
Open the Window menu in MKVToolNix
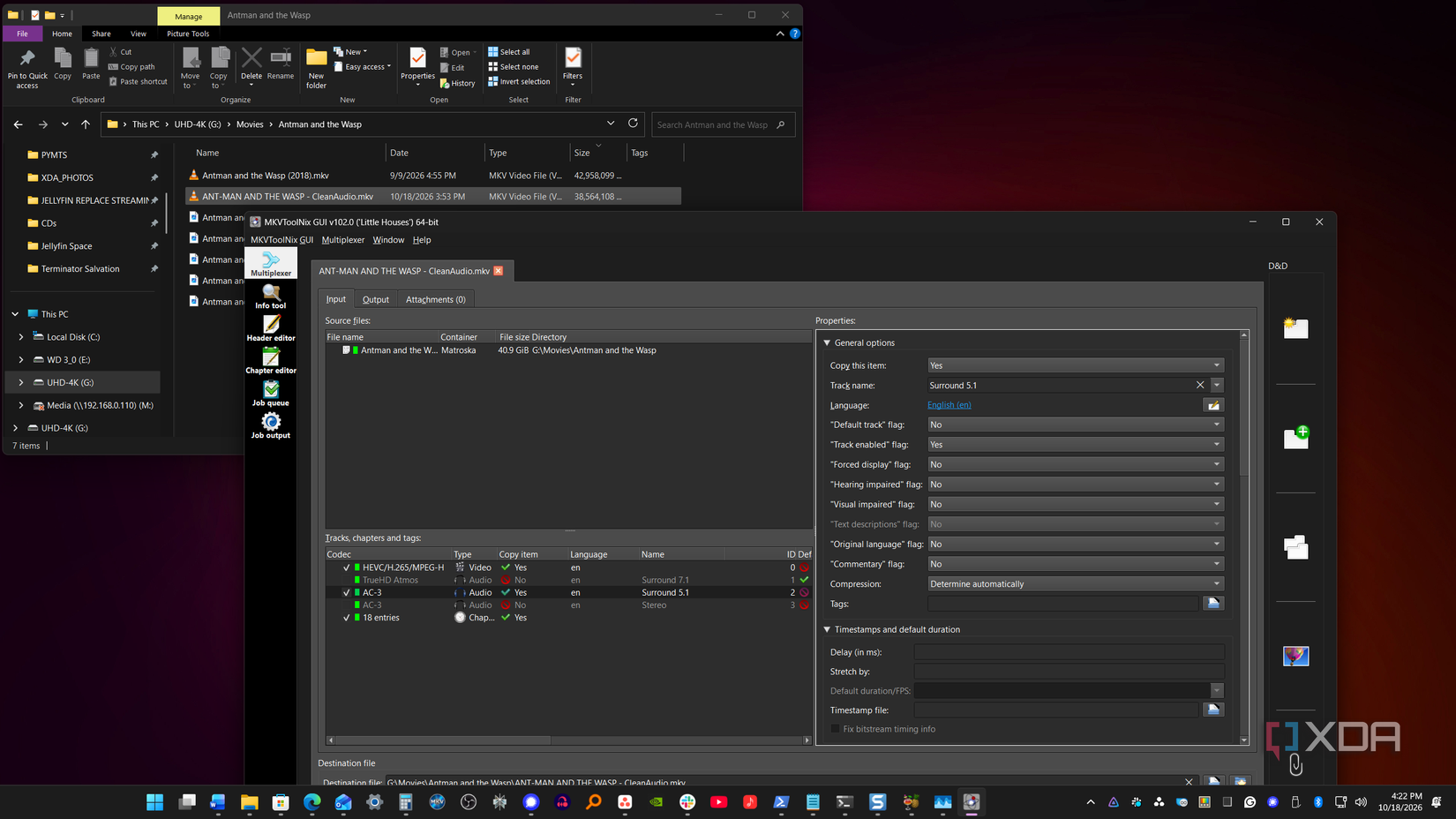pyautogui.click(x=388, y=240)
